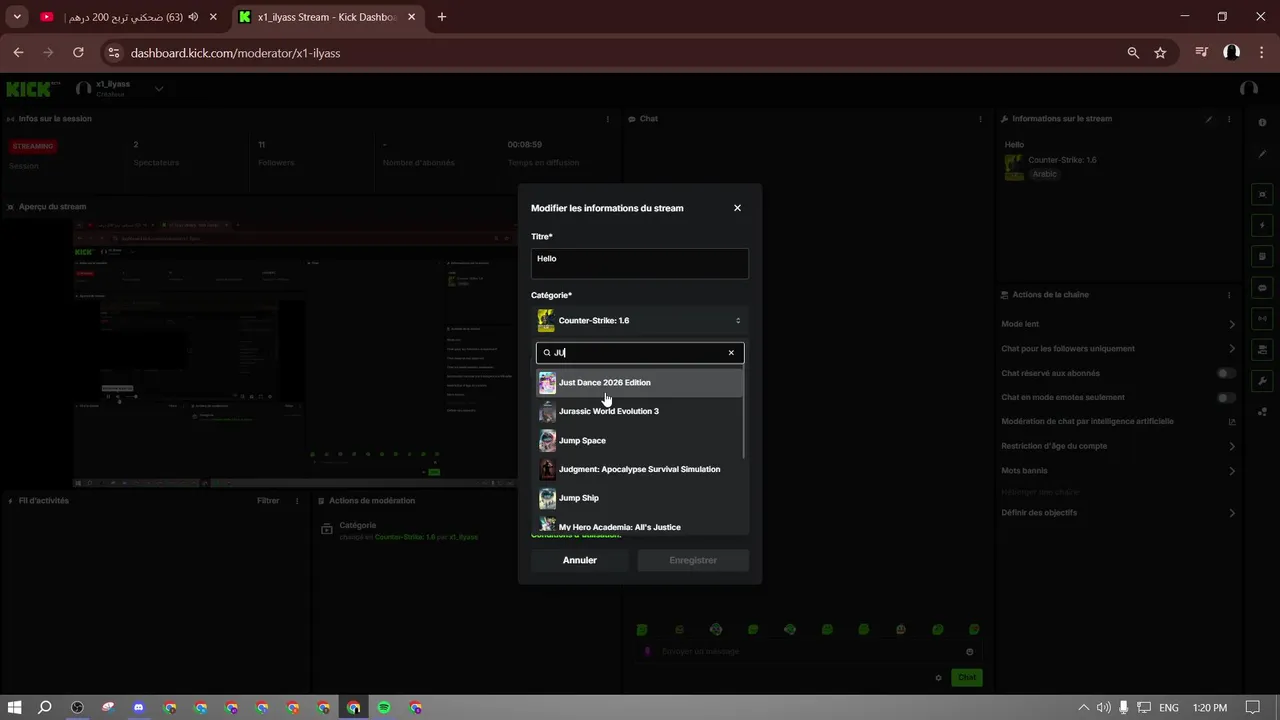The image size is (1280, 720).
Task: Open Windows taskbar search
Action: click(45, 707)
